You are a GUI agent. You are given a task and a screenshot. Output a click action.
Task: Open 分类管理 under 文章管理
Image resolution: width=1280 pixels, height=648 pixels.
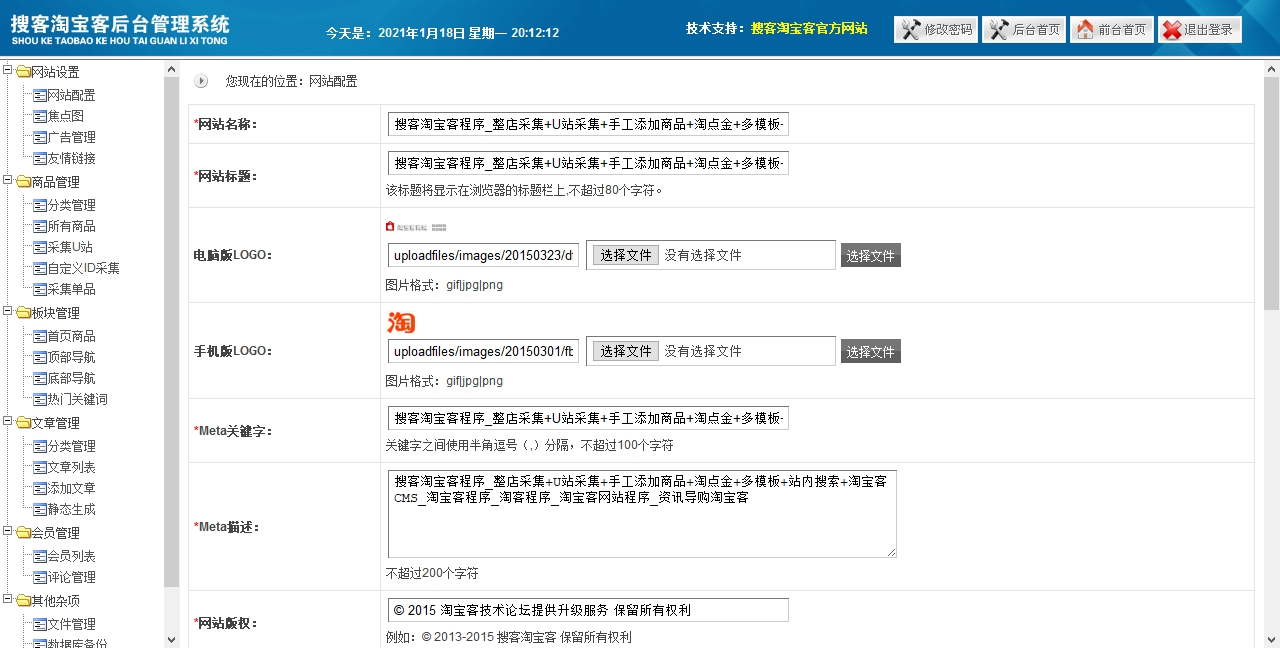point(72,447)
